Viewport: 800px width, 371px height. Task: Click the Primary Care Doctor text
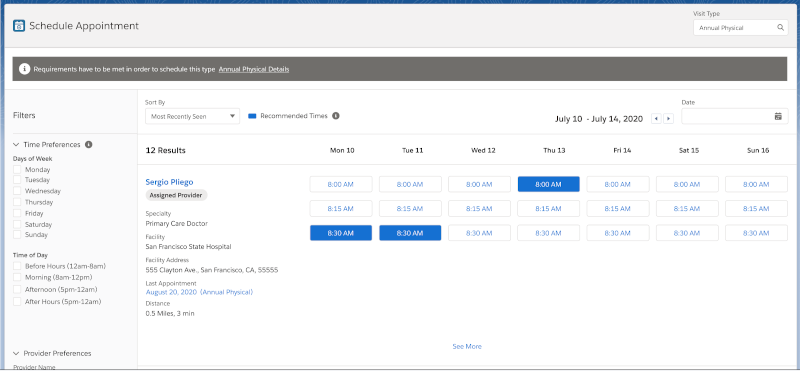point(177,224)
